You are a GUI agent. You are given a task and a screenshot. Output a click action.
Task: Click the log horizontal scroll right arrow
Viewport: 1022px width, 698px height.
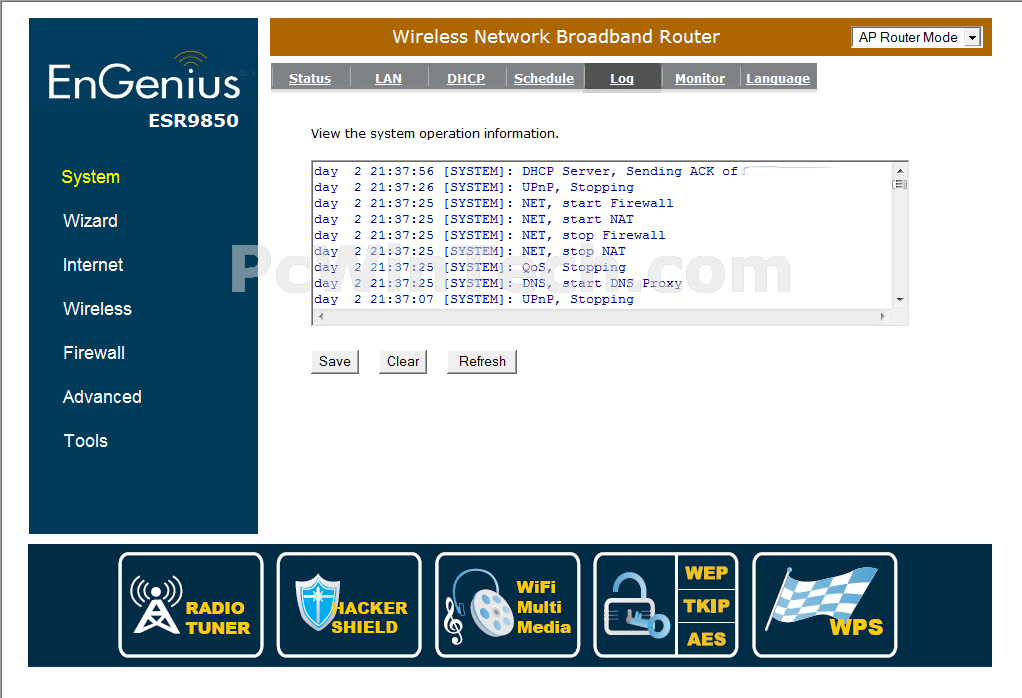point(883,316)
